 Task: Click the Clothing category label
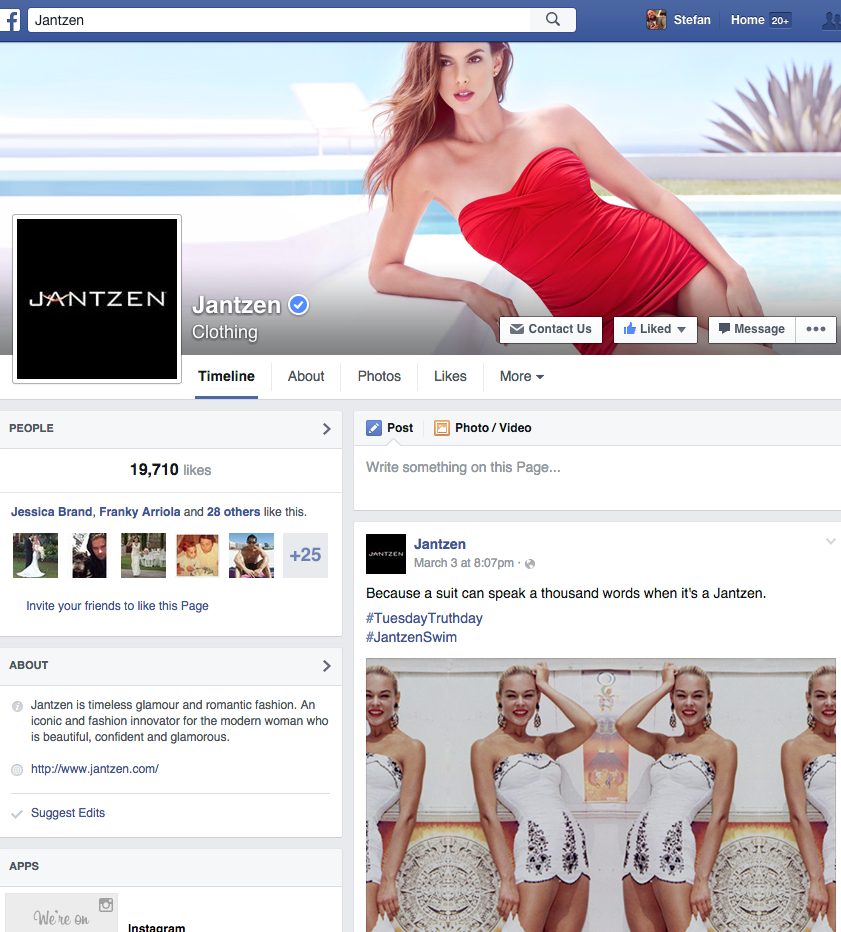click(225, 332)
